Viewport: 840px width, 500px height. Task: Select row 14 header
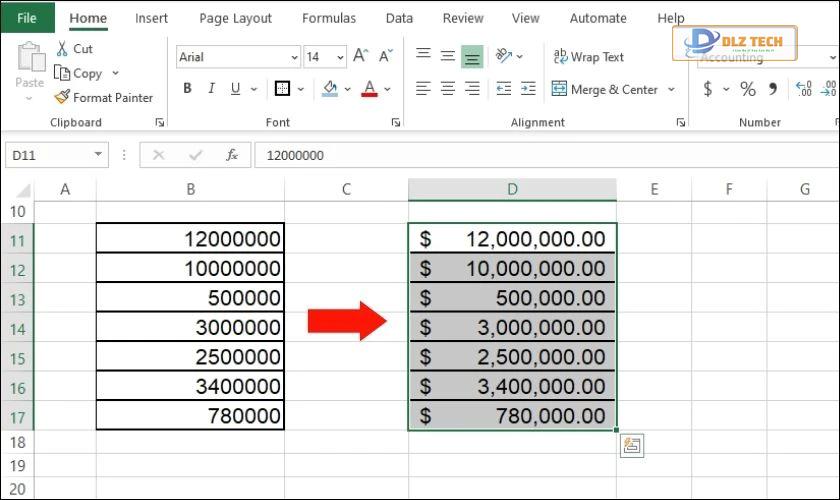17,328
